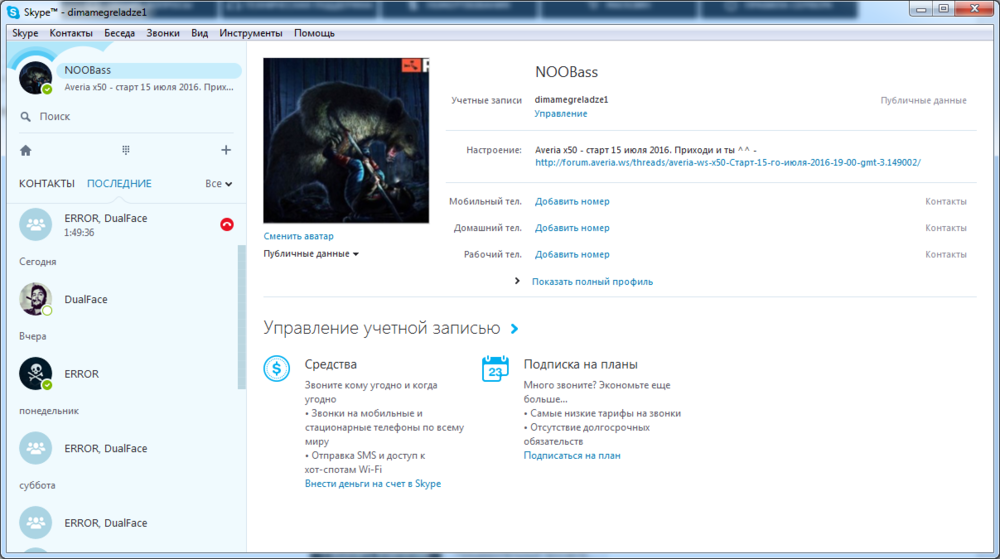Image resolution: width=1000 pixels, height=559 pixels.
Task: Click the Home icon in sidebar
Action: (26, 150)
